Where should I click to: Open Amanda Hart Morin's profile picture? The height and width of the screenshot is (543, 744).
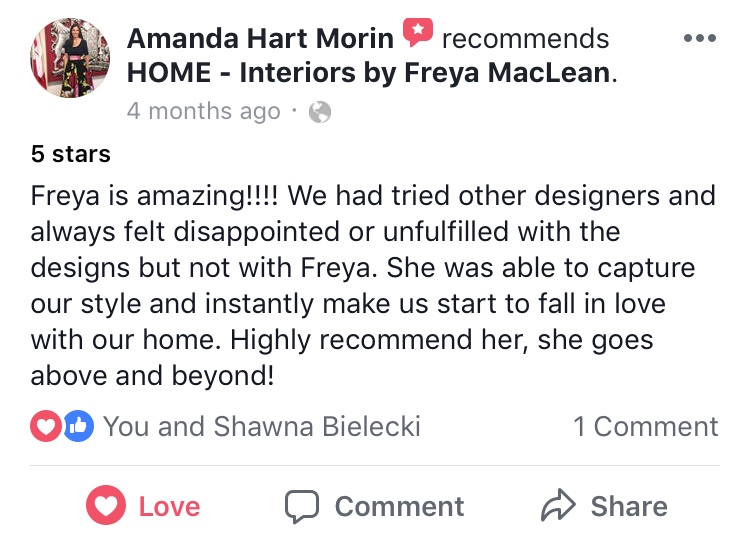pyautogui.click(x=70, y=58)
